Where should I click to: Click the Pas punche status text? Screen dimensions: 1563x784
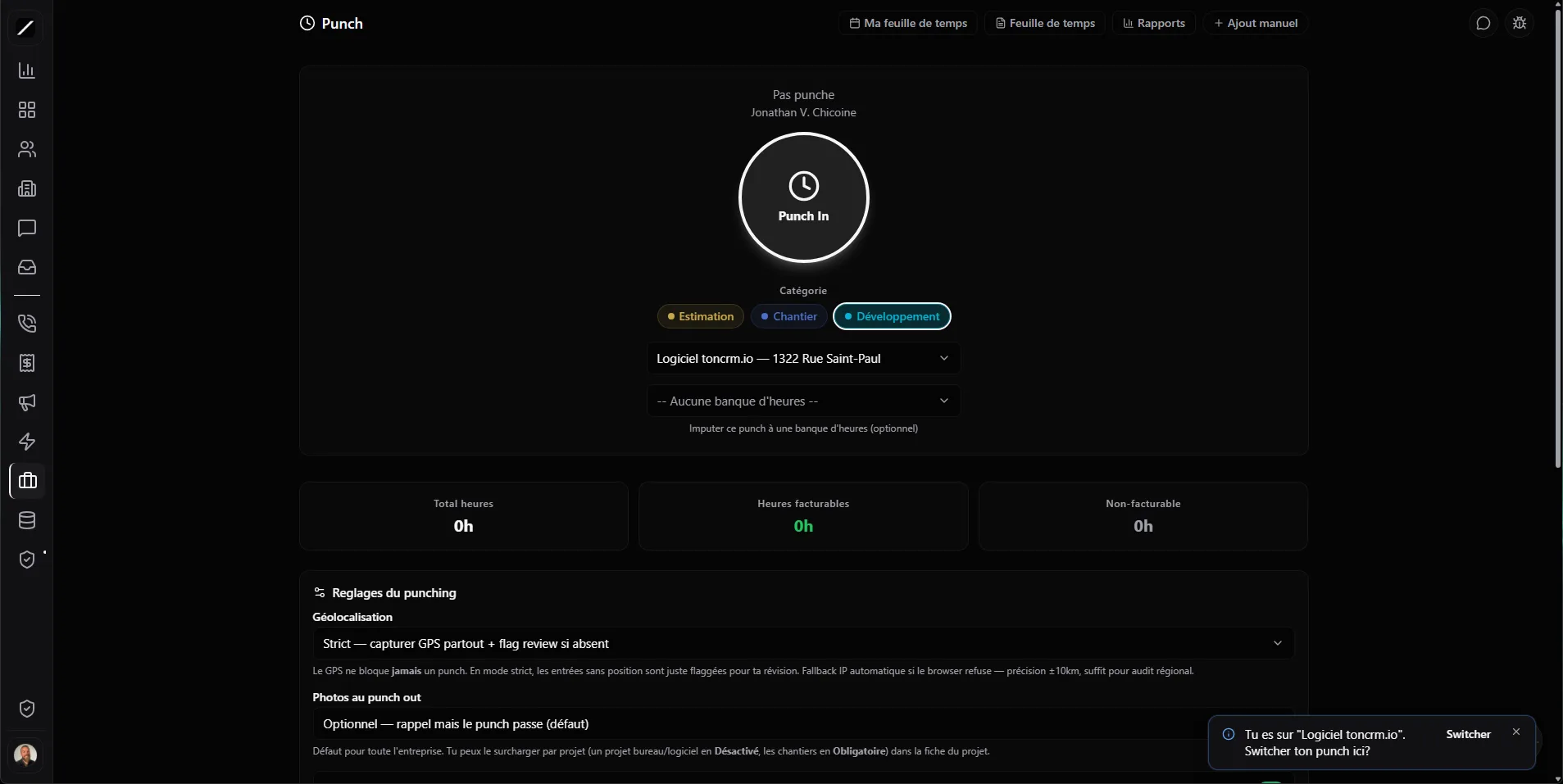803,95
